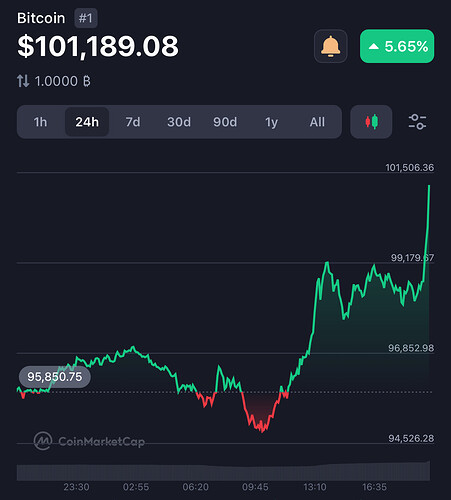This screenshot has height=500, width=451.
Task: Click the $101,189.08 price
Action: (x=98, y=46)
